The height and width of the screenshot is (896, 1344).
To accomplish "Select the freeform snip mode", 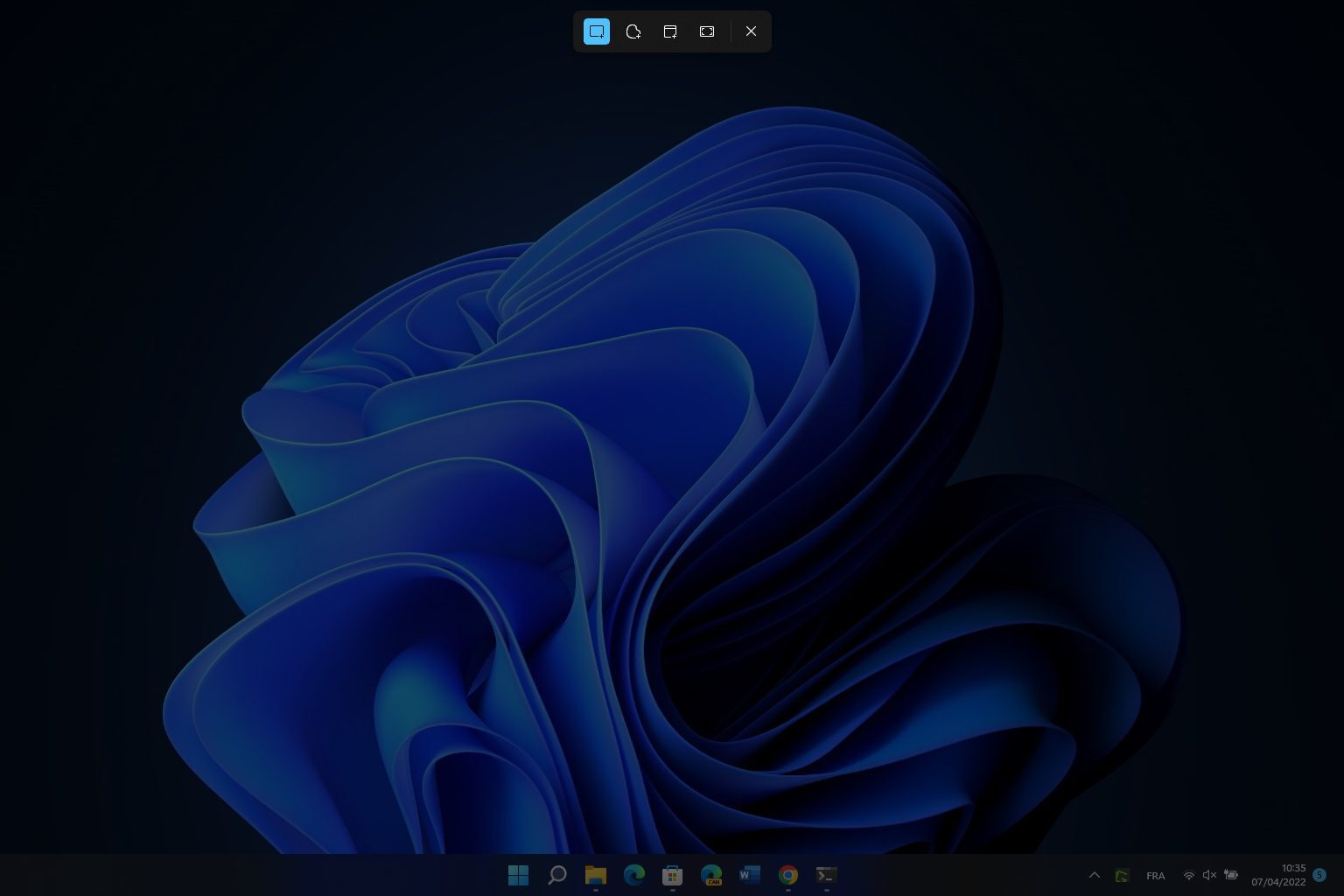I will pyautogui.click(x=633, y=31).
